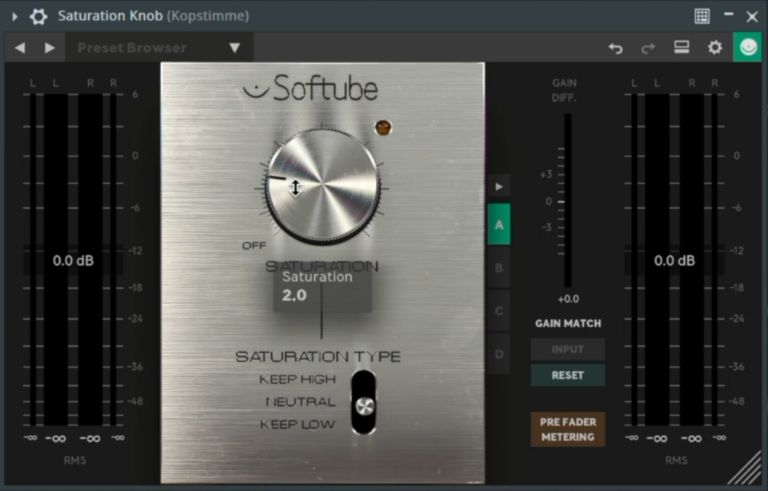Expand the A/B copy arrow
This screenshot has width=768, height=491.
[x=499, y=187]
